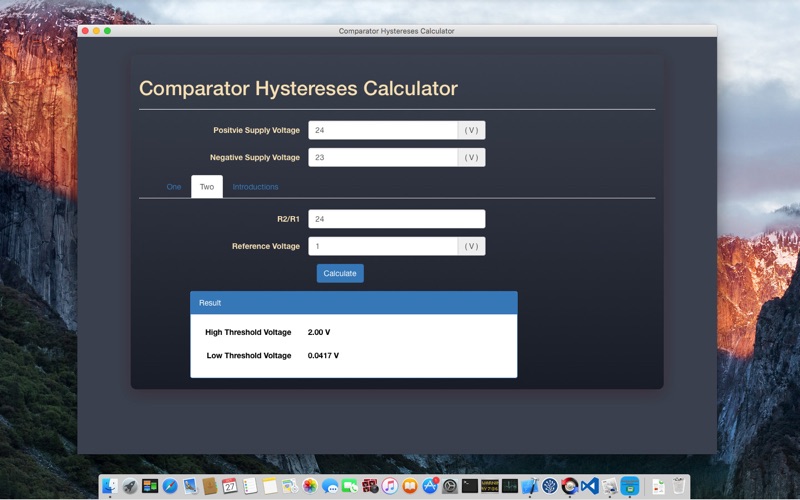The image size is (800, 500).
Task: Open the documents stack in dock
Action: (x=658, y=486)
